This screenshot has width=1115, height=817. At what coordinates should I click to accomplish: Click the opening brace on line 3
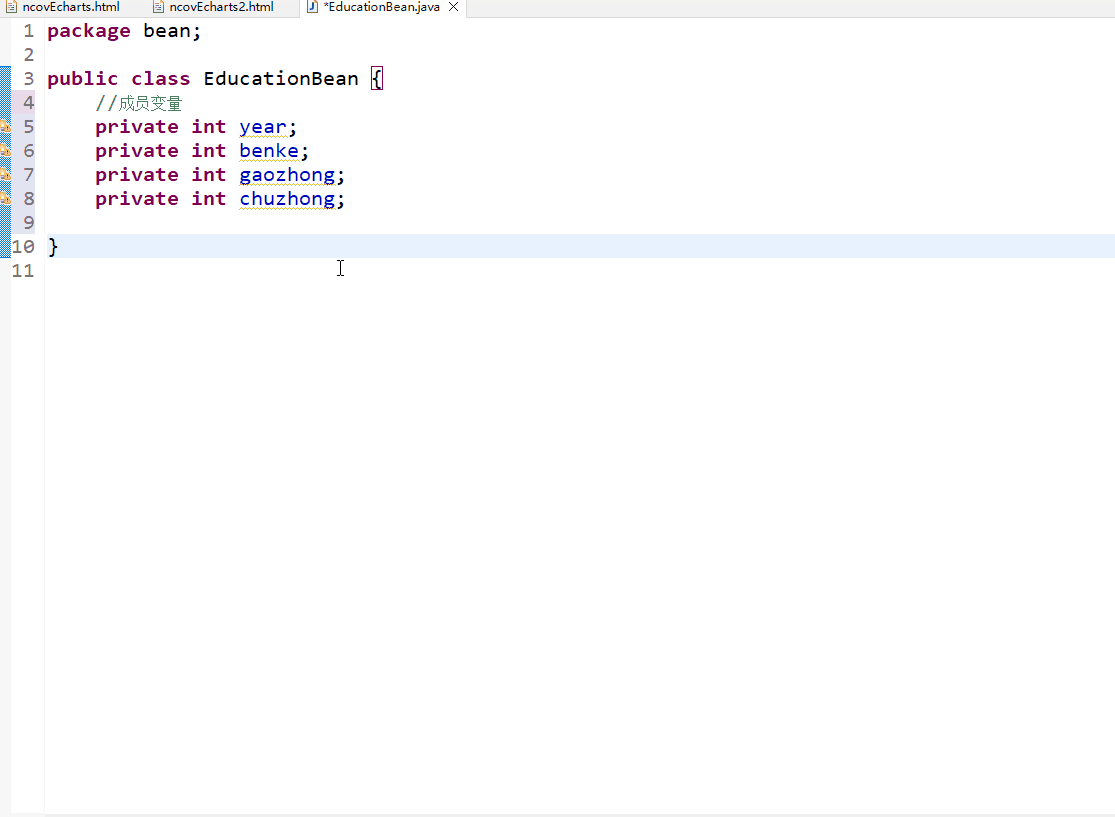pos(377,78)
